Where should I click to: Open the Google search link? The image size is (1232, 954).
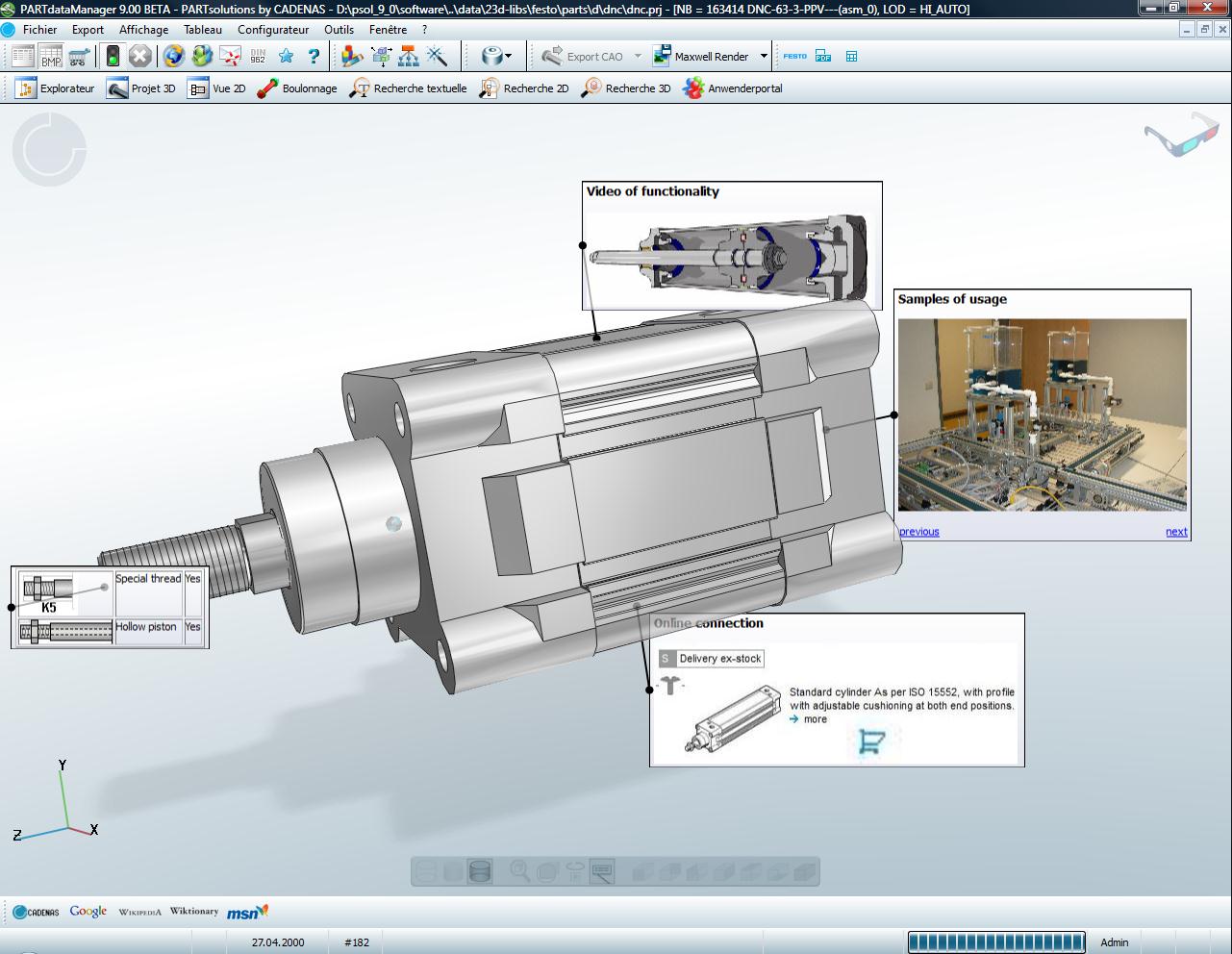click(x=88, y=911)
